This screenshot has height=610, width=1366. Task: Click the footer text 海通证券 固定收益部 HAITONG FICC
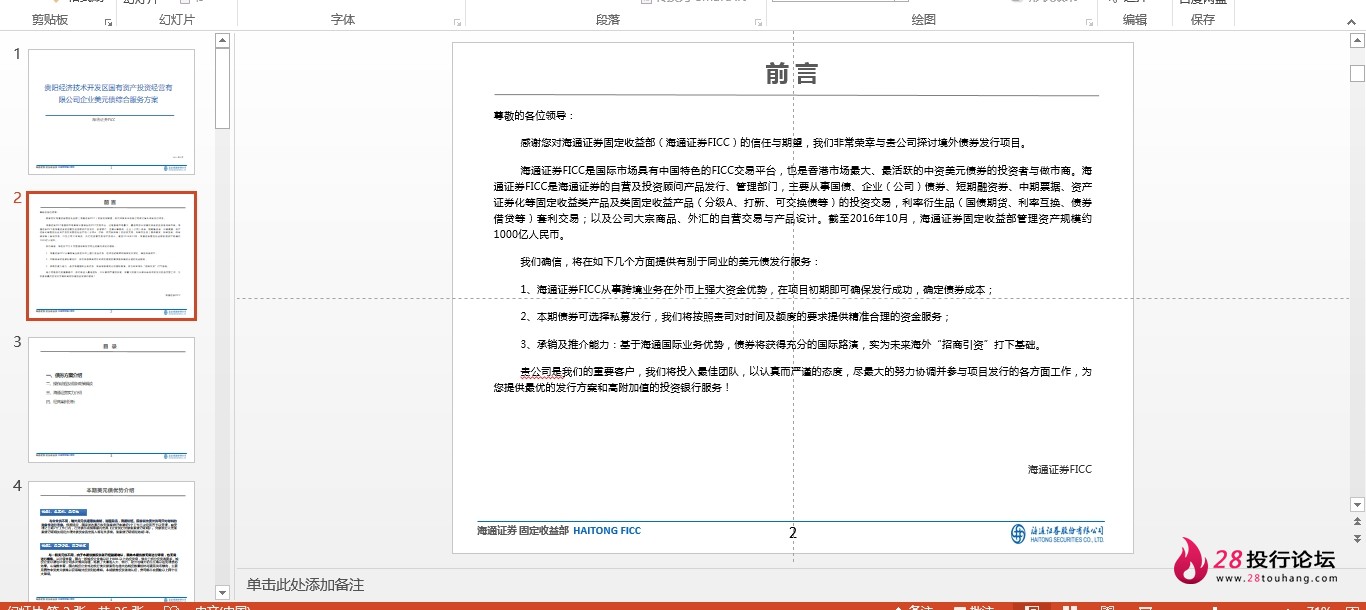pos(559,531)
